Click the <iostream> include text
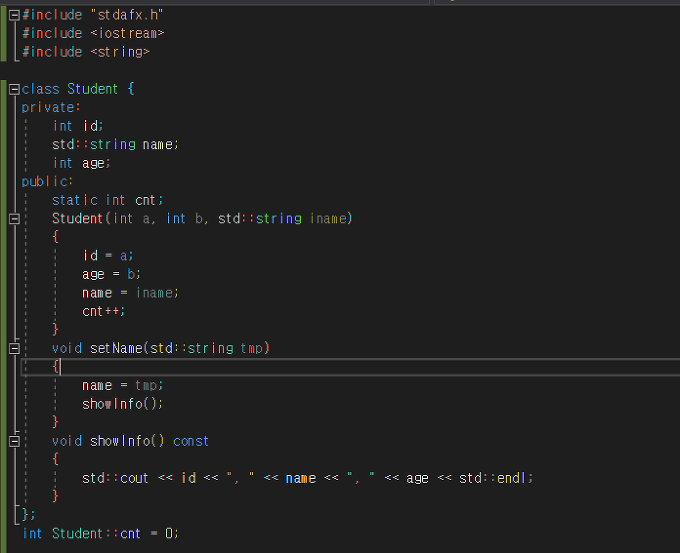 click(x=128, y=33)
